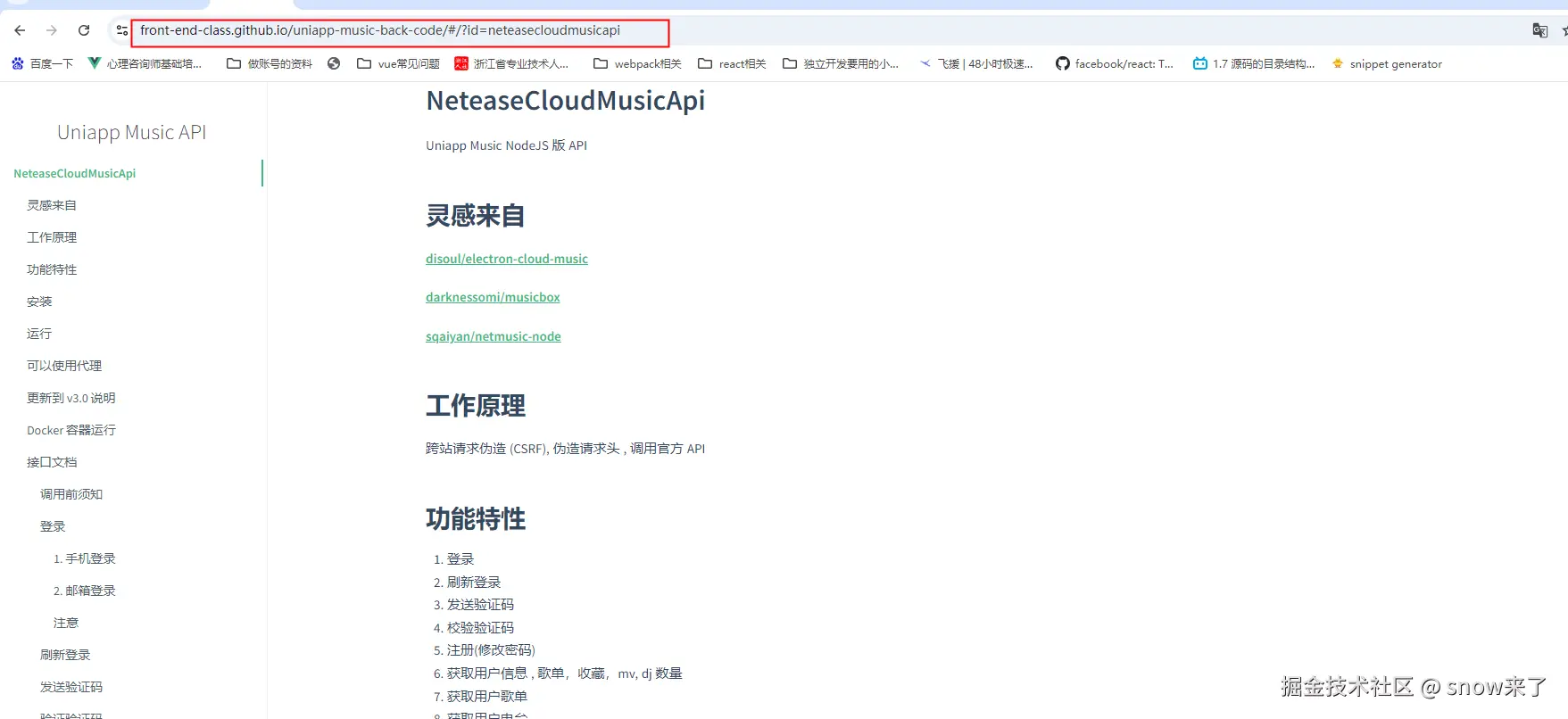This screenshot has height=719, width=1568.
Task: Go to 调用前须知 in the sidebar
Action: [71, 494]
